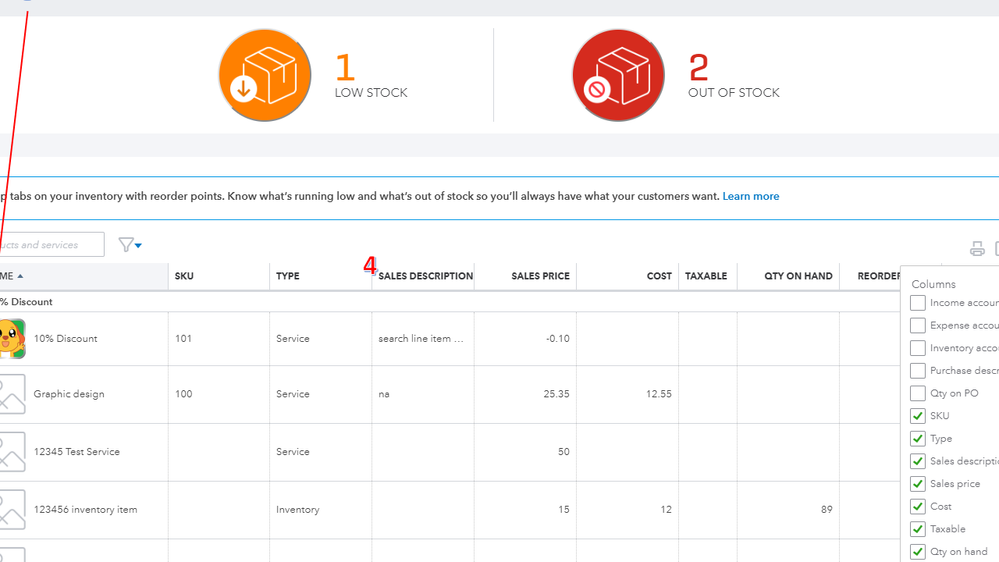The image size is (999, 562).
Task: Click the Graphic design placeholder image
Action: [12, 394]
